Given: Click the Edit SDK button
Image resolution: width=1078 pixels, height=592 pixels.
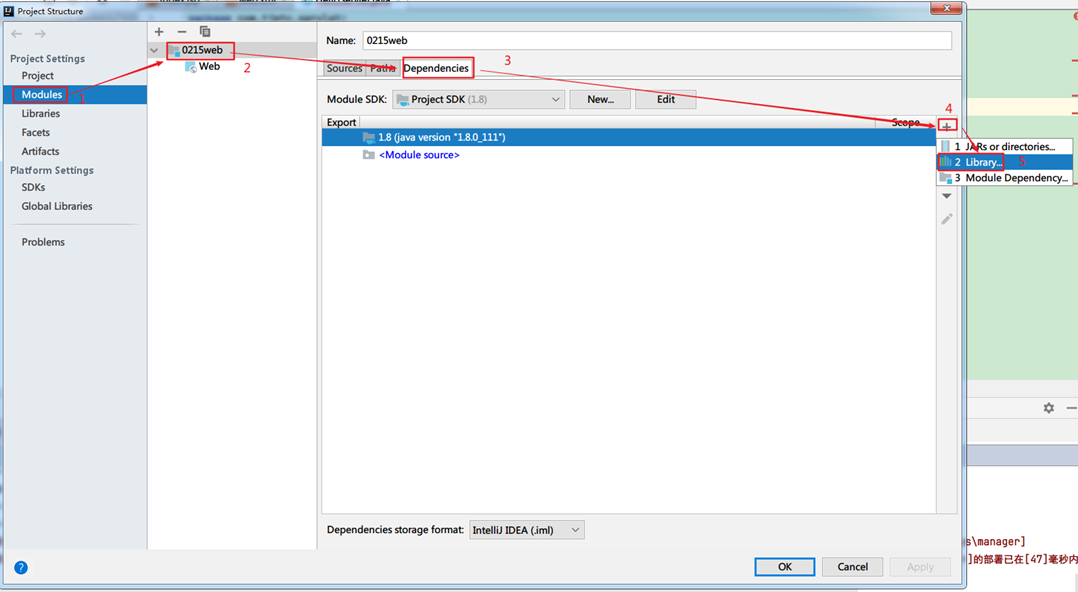Looking at the screenshot, I should (x=666, y=100).
